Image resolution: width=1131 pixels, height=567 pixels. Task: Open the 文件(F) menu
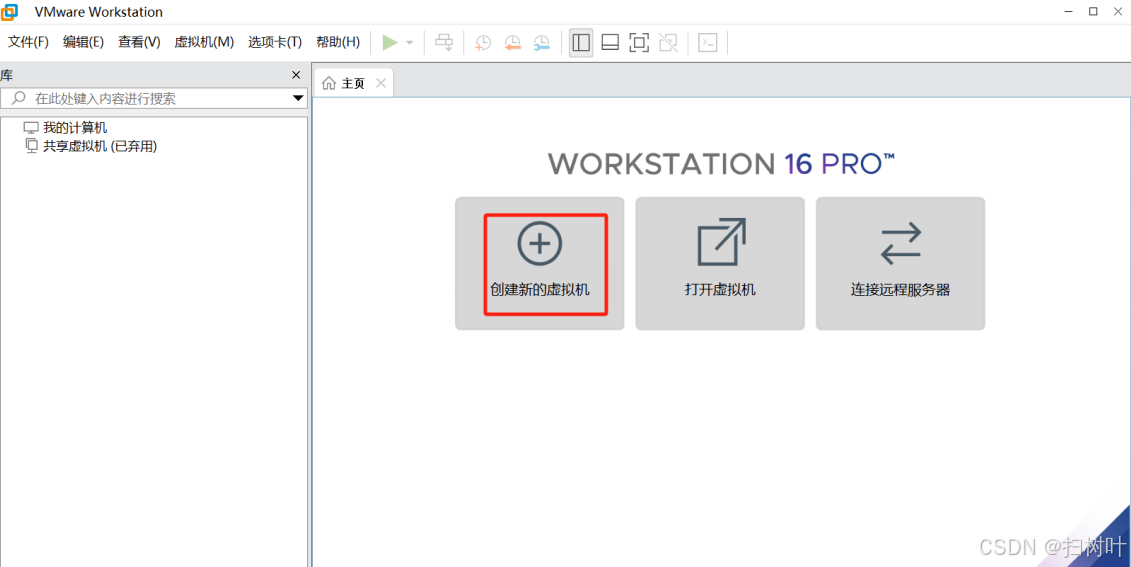[x=28, y=42]
